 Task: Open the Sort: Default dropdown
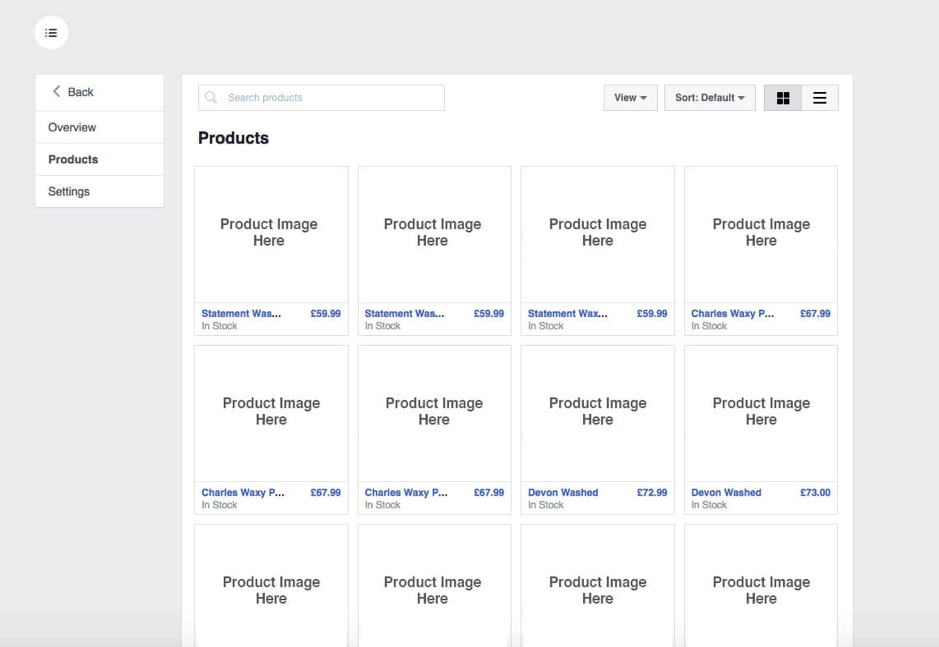[x=710, y=98]
